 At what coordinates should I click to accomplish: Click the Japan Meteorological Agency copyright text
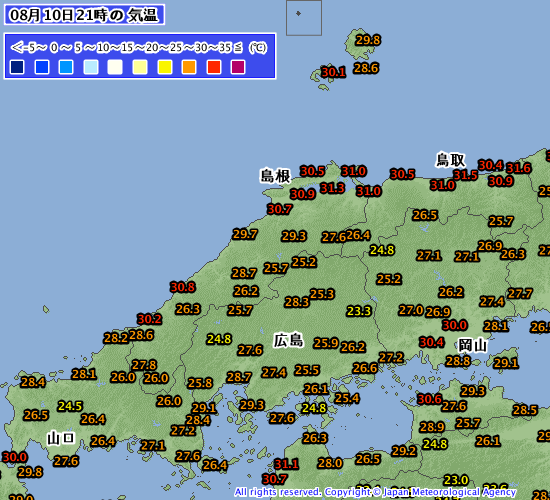pos(375,492)
